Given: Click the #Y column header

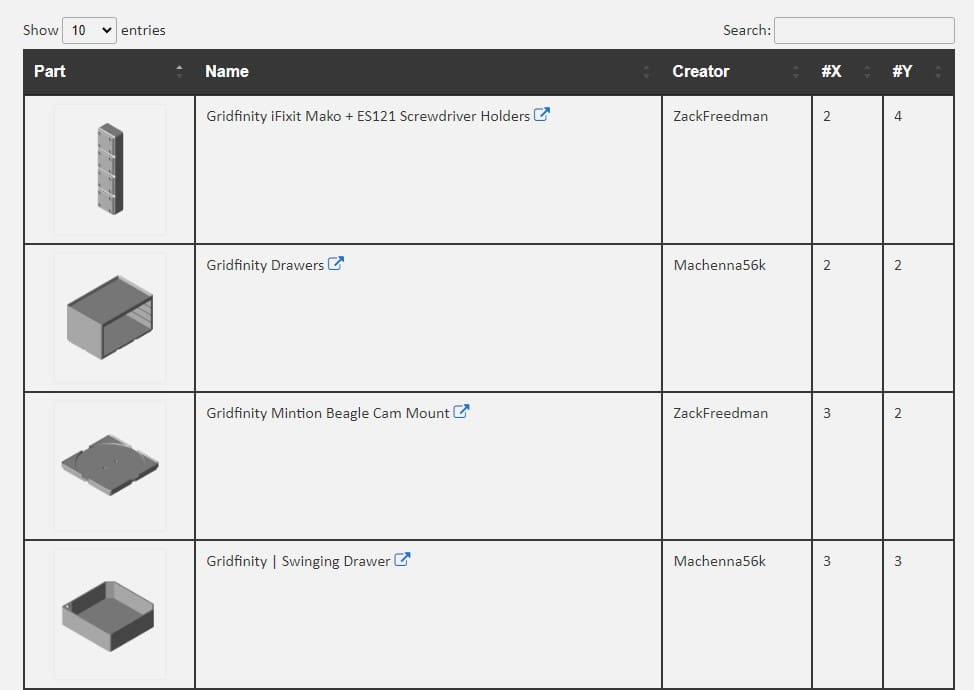Looking at the screenshot, I should pos(918,72).
